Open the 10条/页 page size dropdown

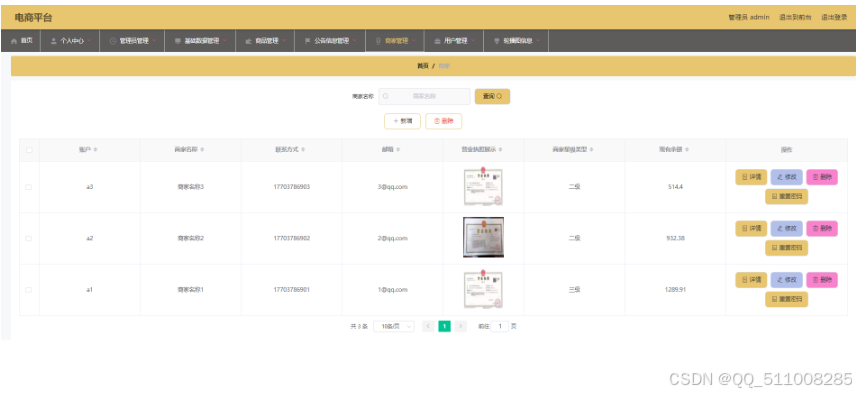[x=394, y=326]
